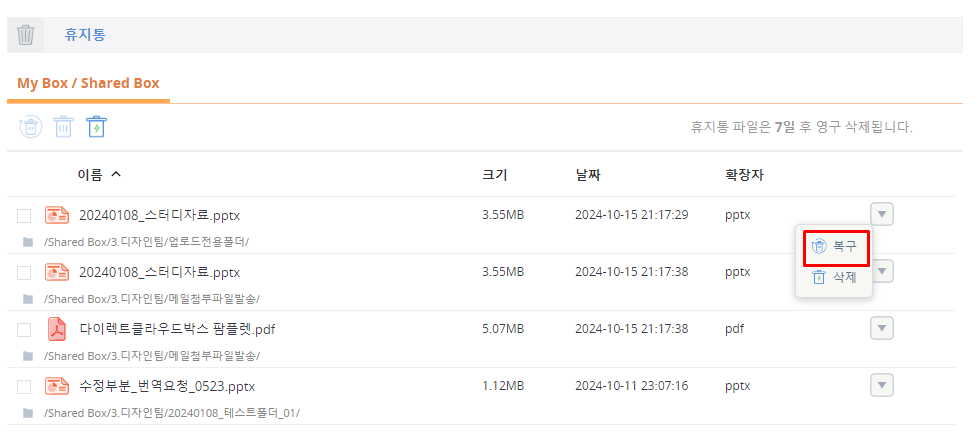Click the folder icon next to 업로드전용폴더 path

[x=28, y=242]
